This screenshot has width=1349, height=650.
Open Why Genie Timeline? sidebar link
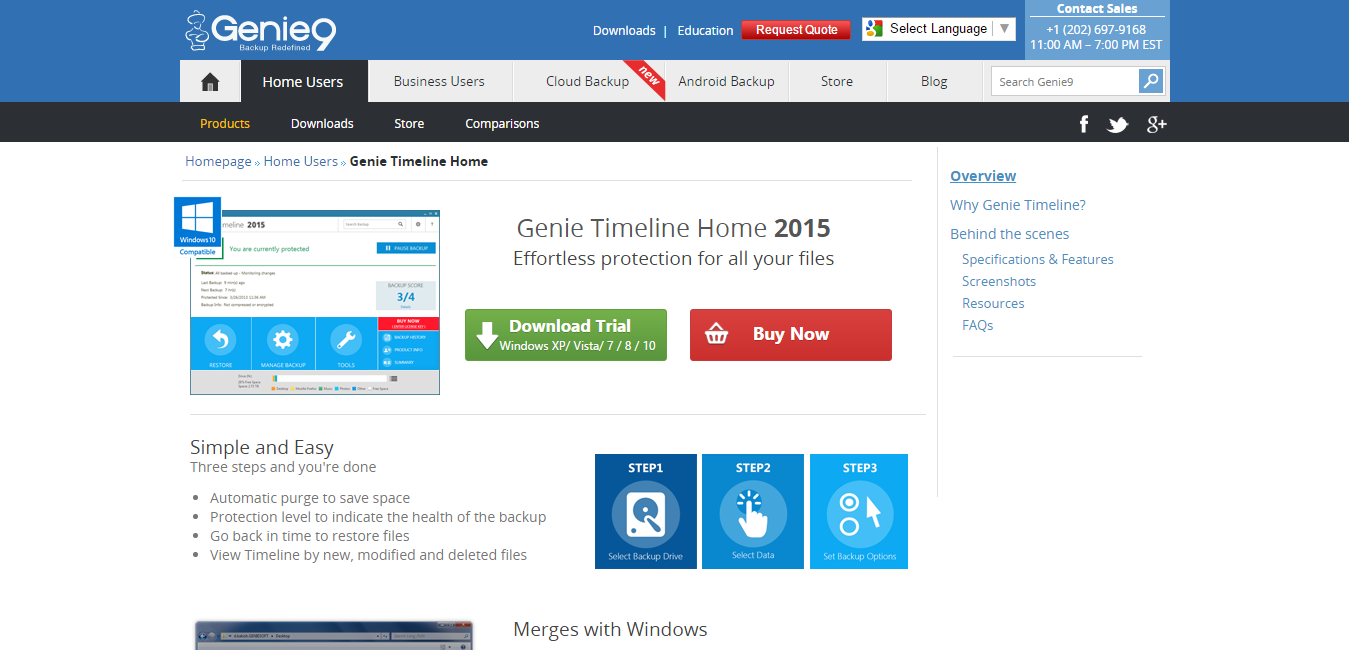tap(1018, 205)
